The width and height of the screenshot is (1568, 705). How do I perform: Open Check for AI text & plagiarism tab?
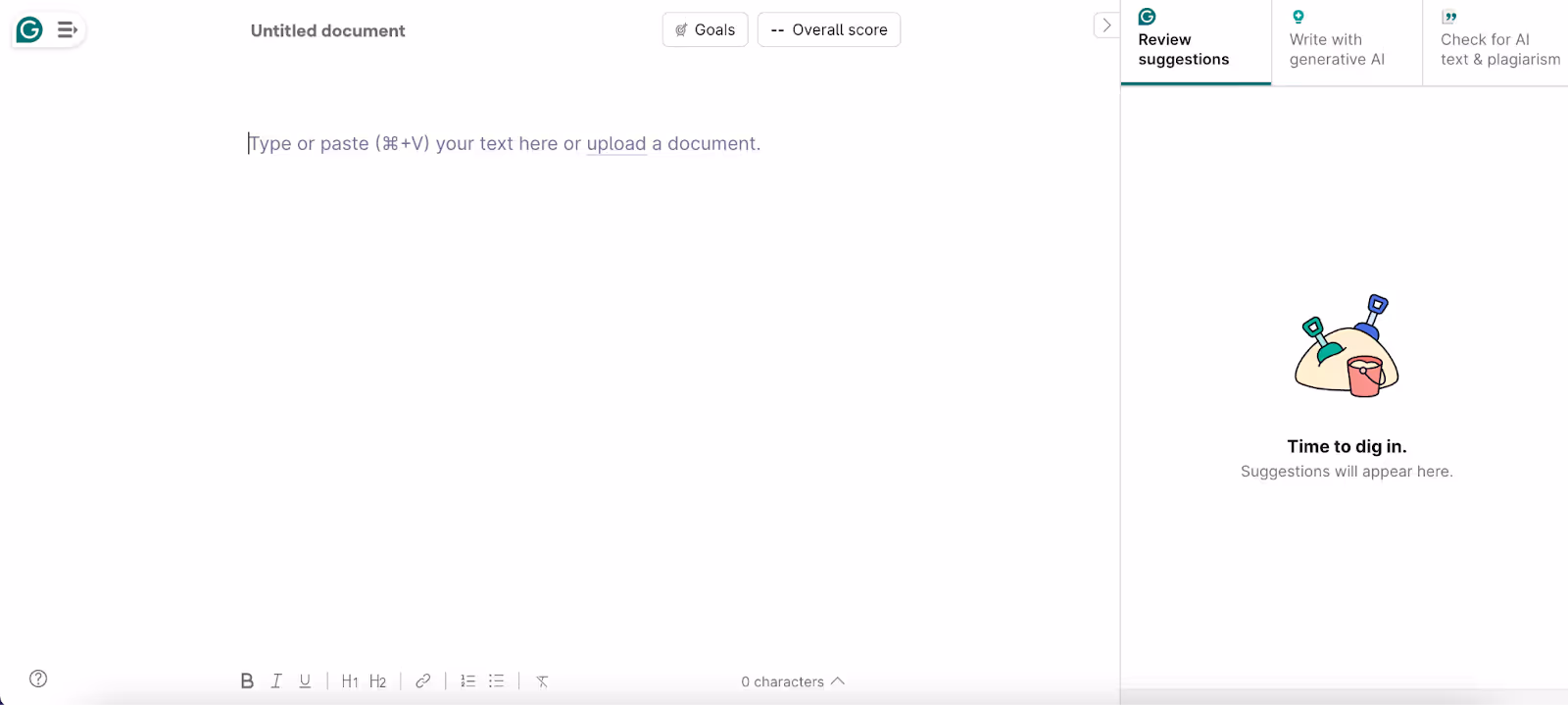(x=1495, y=42)
